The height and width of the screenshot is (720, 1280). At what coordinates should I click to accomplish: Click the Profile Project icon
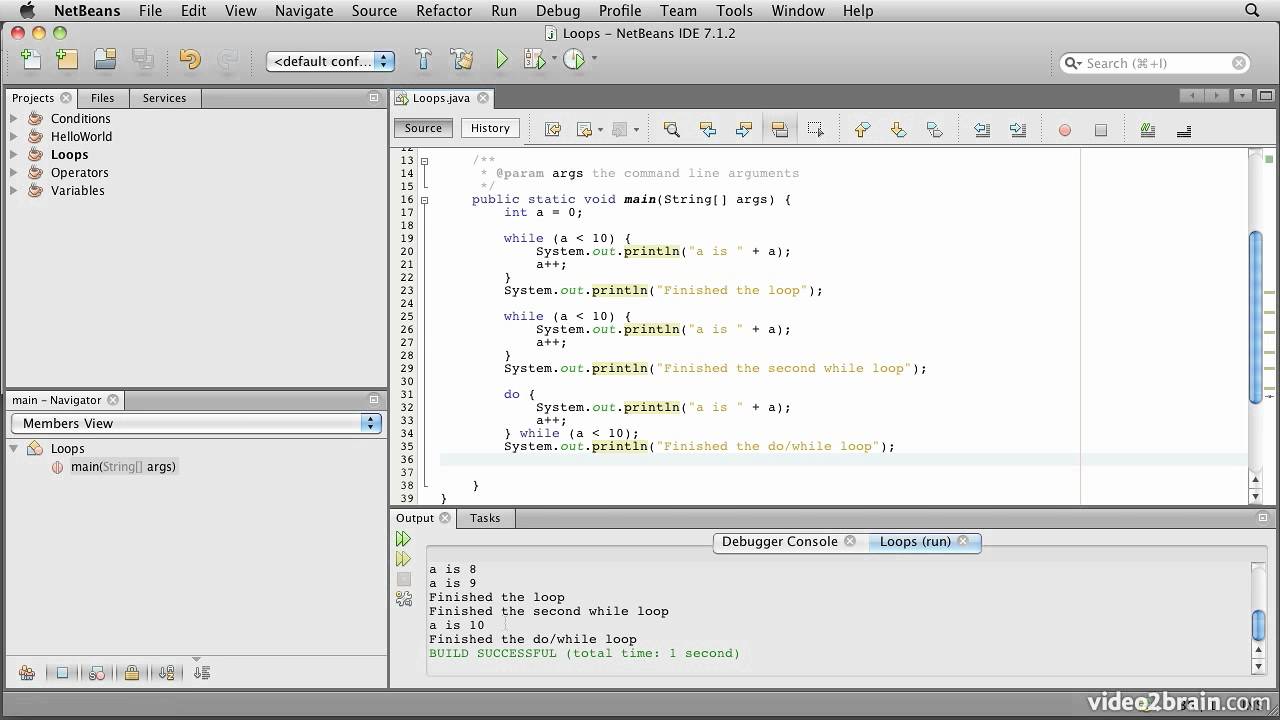574,60
